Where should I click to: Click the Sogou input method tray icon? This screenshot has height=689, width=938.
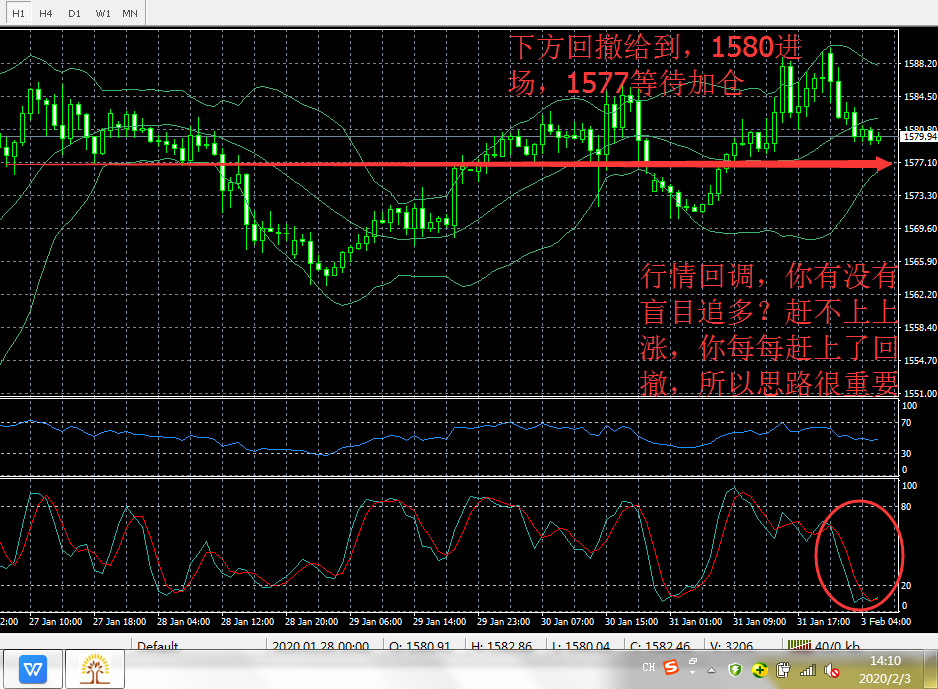click(x=671, y=667)
